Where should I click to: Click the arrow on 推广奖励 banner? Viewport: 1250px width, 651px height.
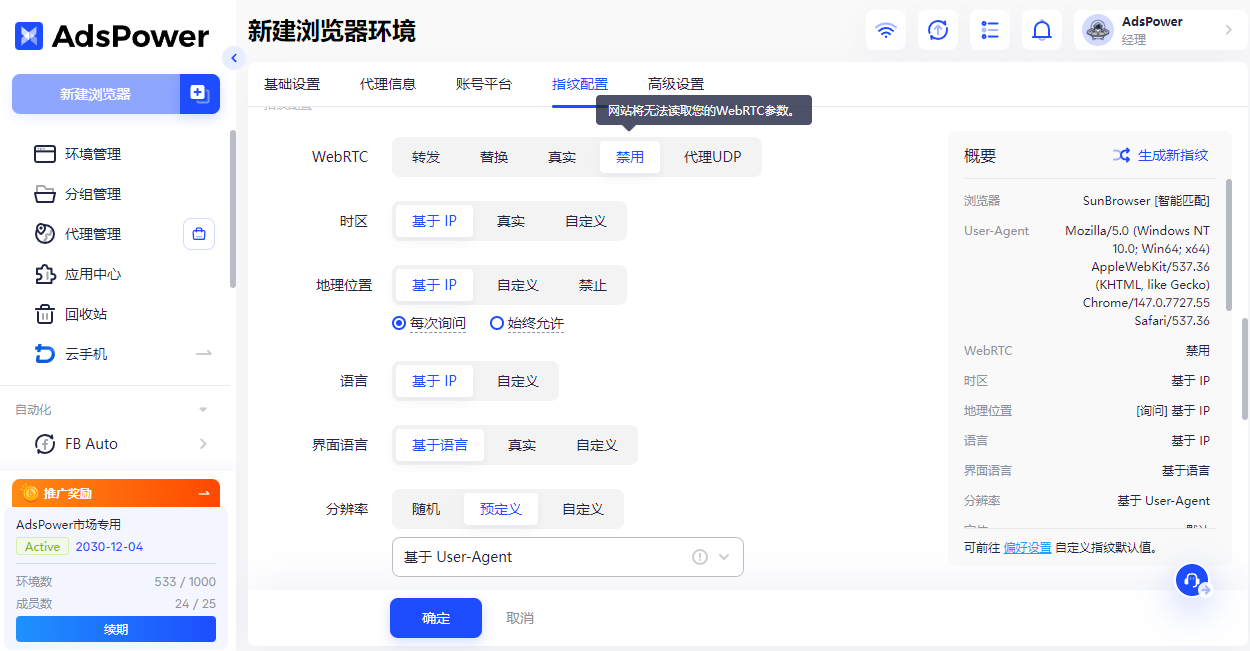point(204,493)
